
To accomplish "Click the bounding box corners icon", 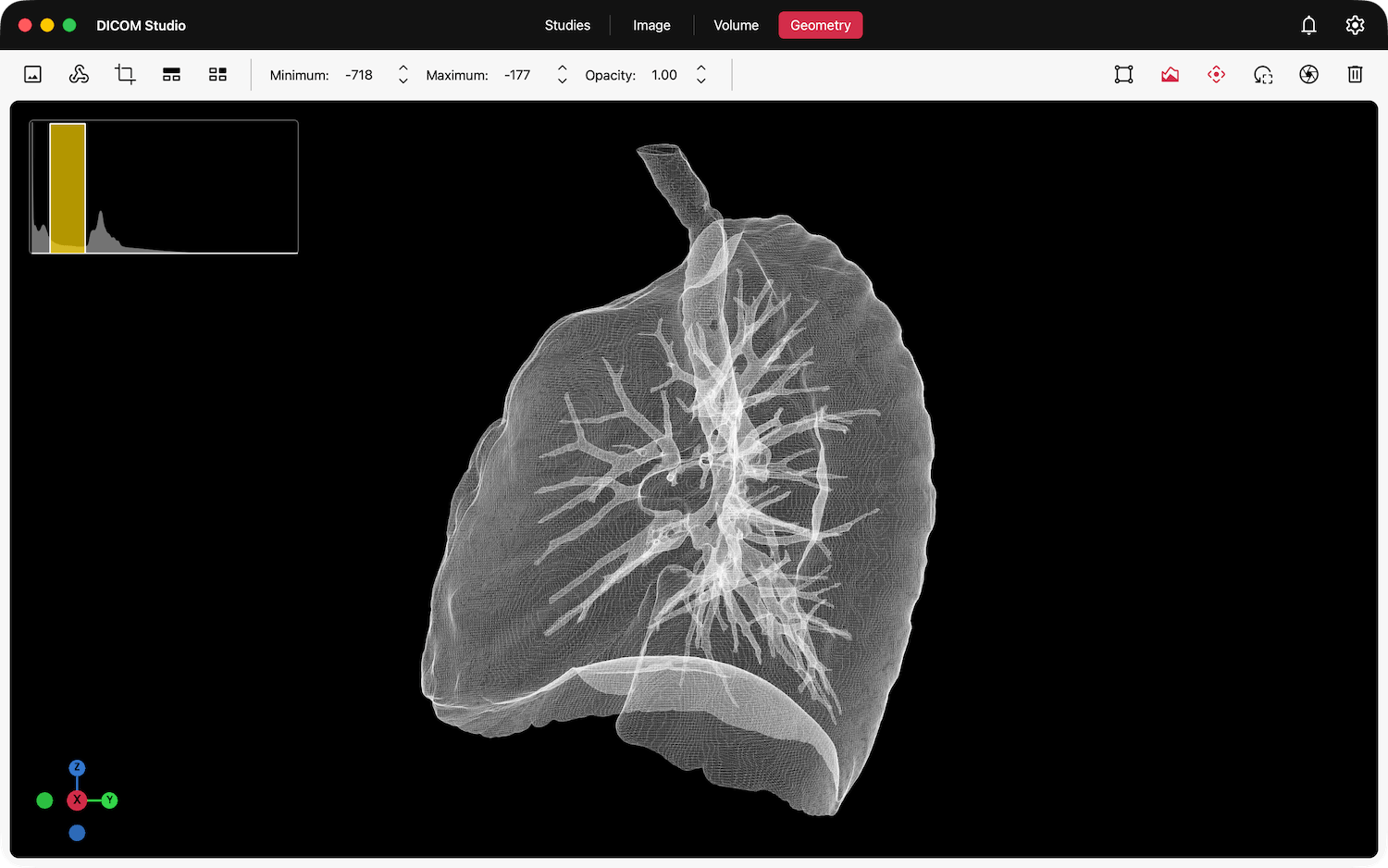I will point(1124,75).
